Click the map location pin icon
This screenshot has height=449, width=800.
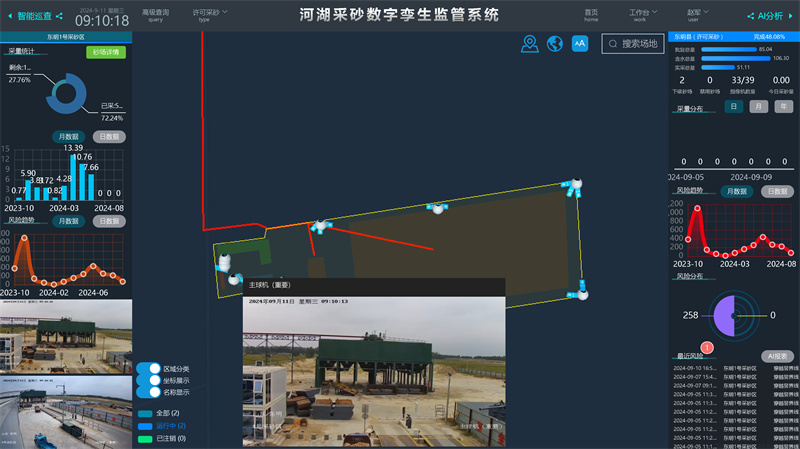pos(530,43)
